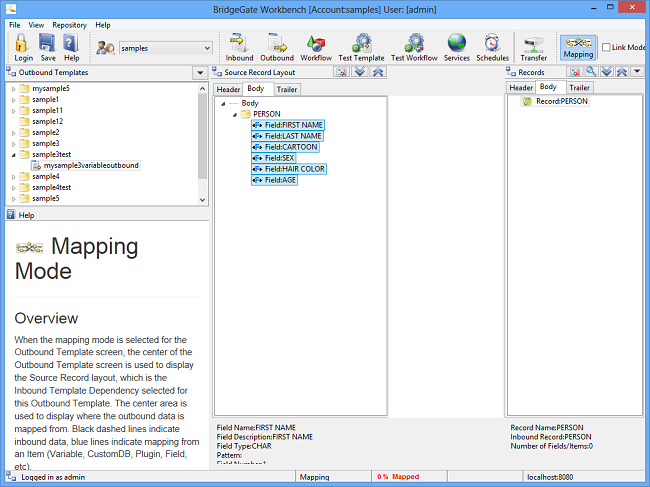Click the Help panel question icon

(x=11, y=215)
